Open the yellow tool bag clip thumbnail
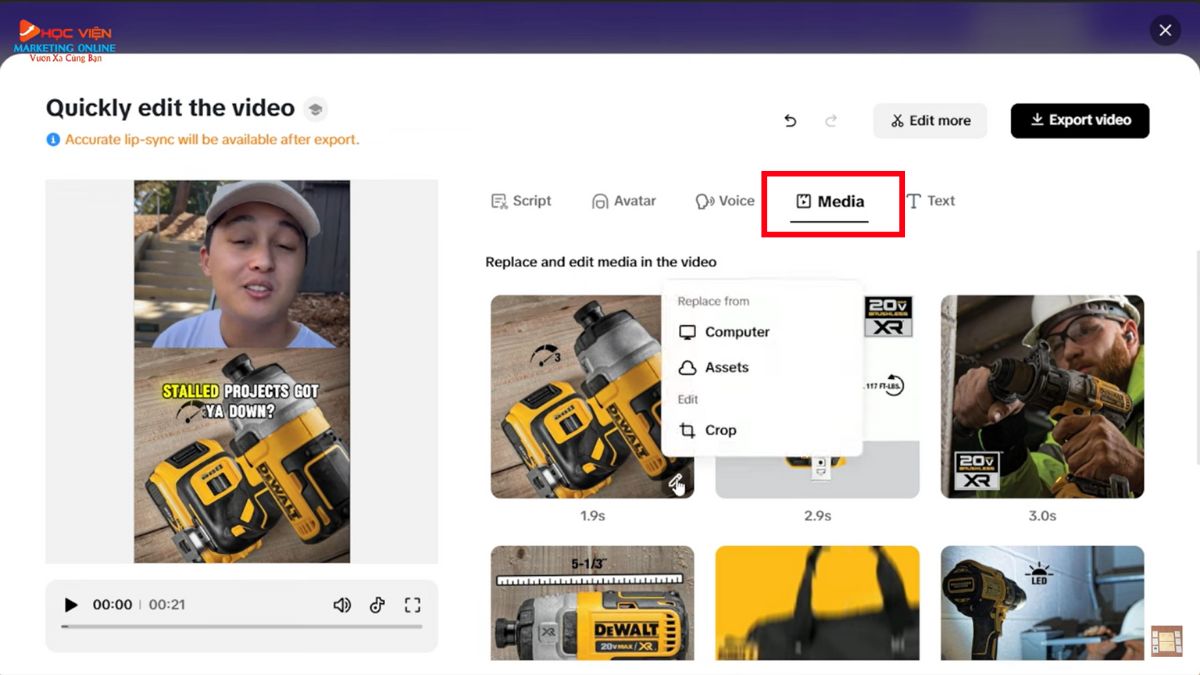Screen dimensions: 1200x675 817,603
